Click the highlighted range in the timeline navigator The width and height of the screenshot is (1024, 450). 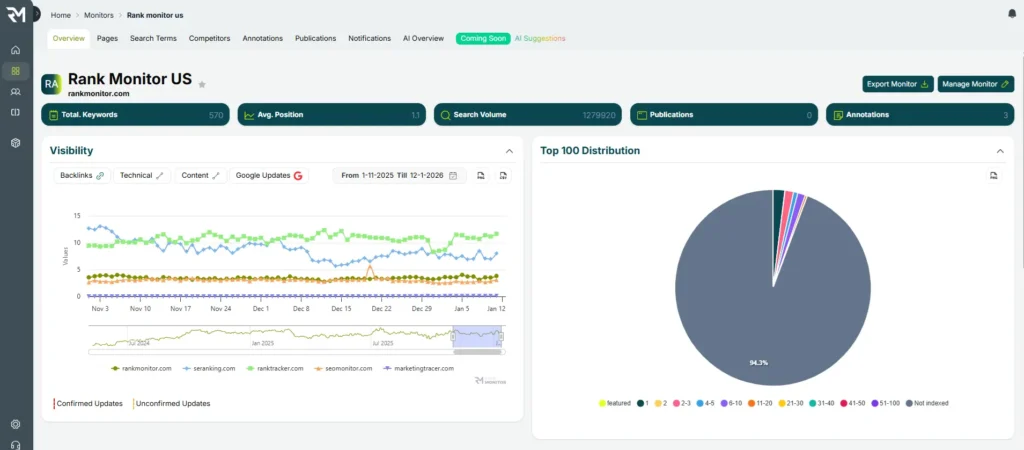[475, 338]
